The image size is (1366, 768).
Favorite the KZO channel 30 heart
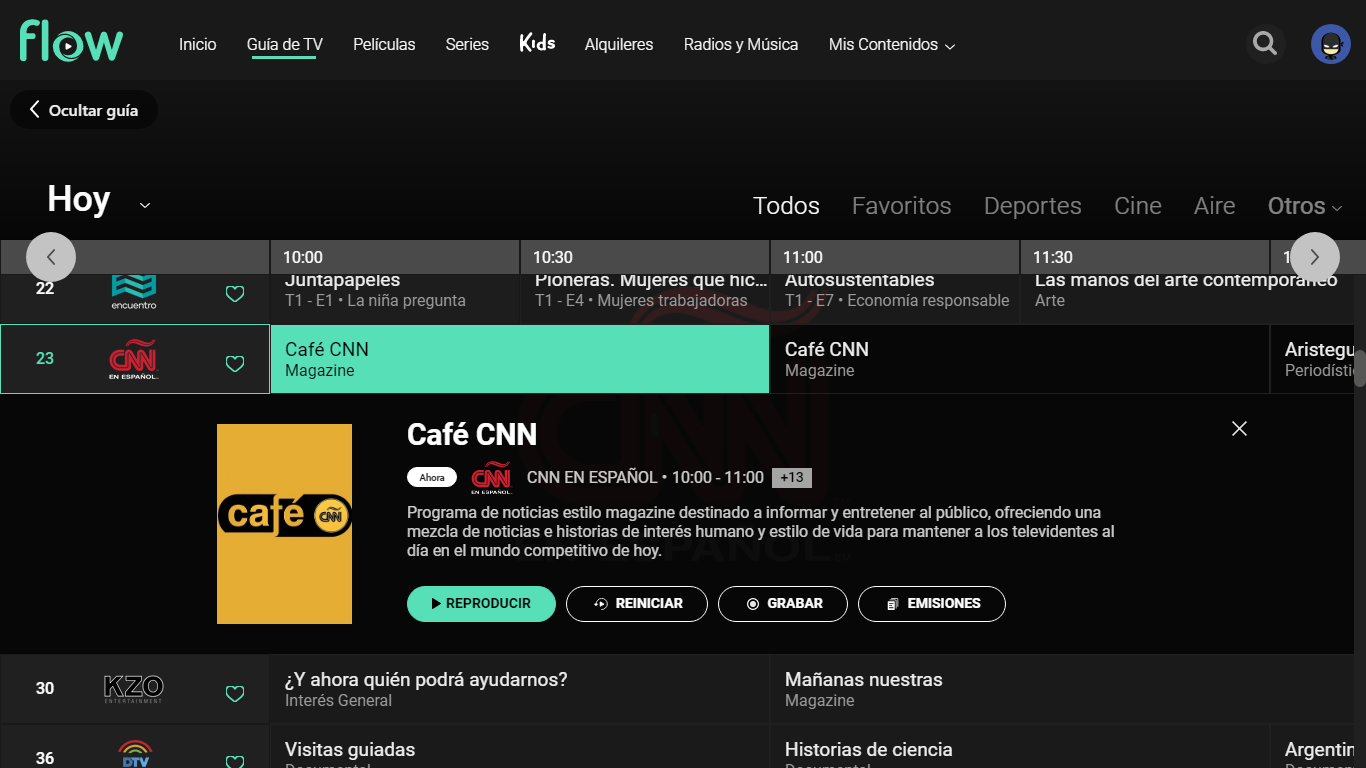(x=235, y=694)
